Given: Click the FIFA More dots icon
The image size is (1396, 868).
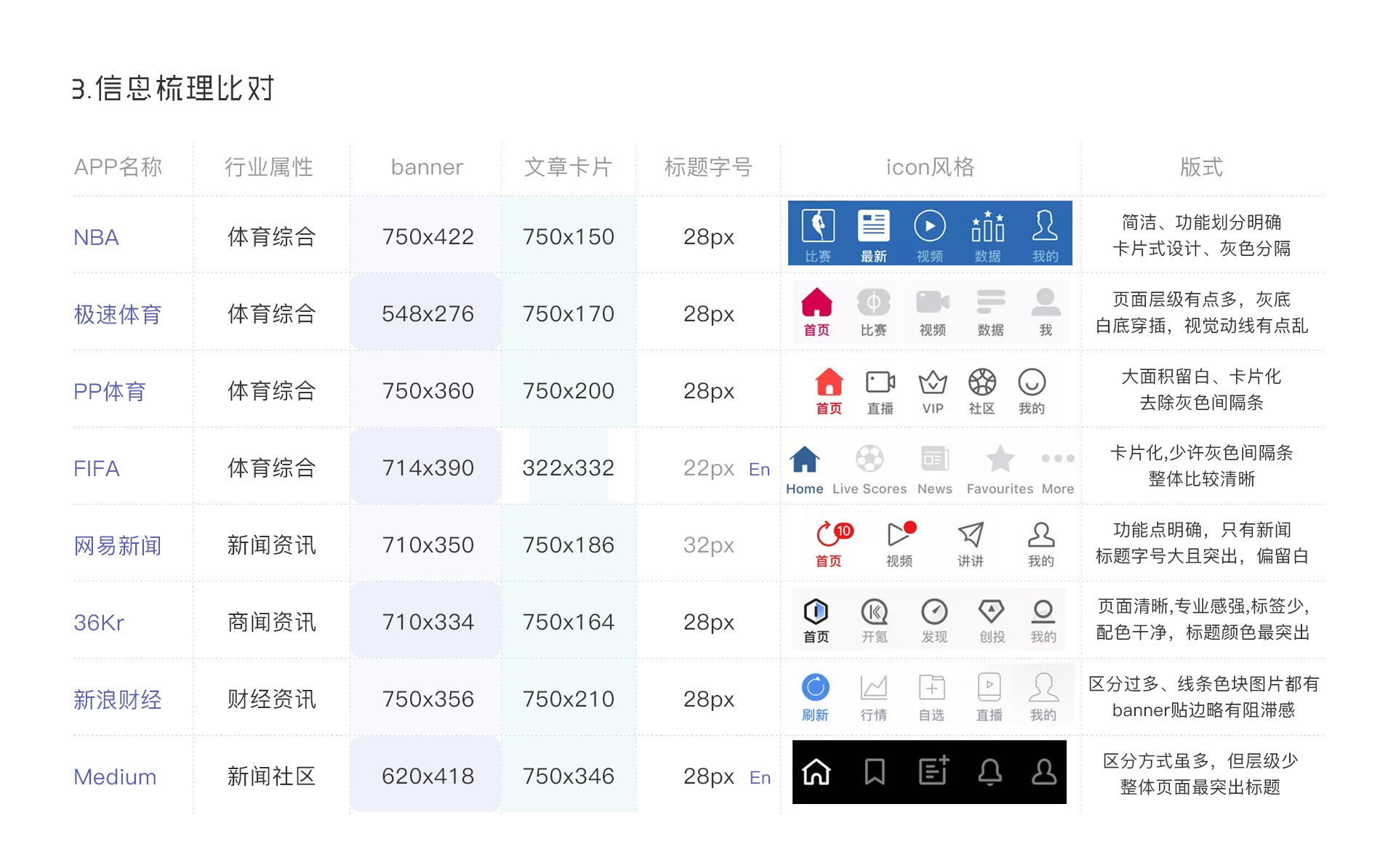Looking at the screenshot, I should pos(1057,459).
